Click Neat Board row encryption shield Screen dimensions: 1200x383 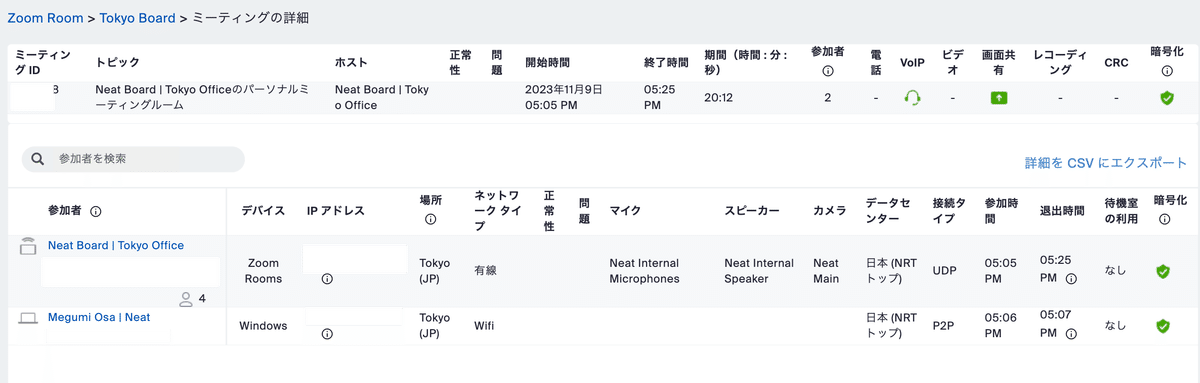[x=1163, y=271]
